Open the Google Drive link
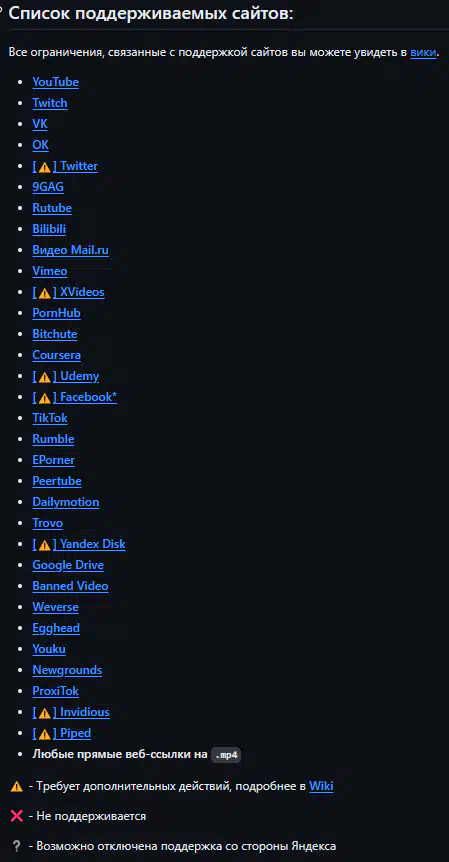449x862 pixels. (68, 565)
